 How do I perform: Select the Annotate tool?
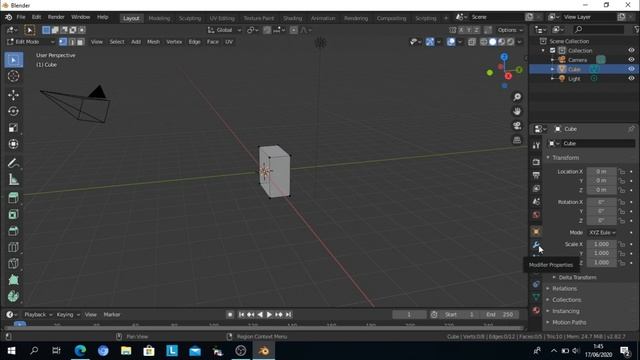point(13,163)
